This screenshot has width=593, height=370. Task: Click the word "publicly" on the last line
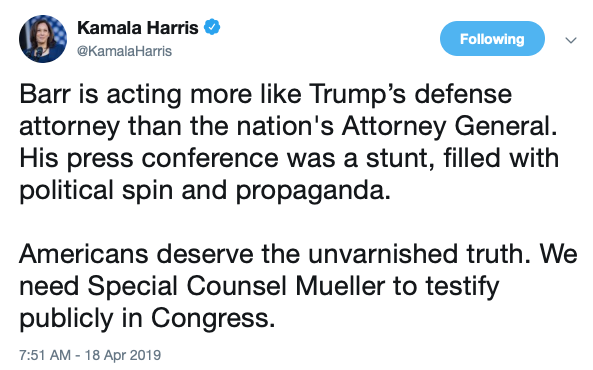point(66,319)
